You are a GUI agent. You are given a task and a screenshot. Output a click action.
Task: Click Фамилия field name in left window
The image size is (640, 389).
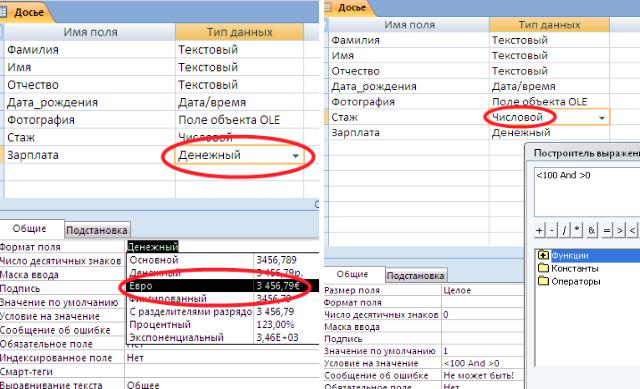33,50
